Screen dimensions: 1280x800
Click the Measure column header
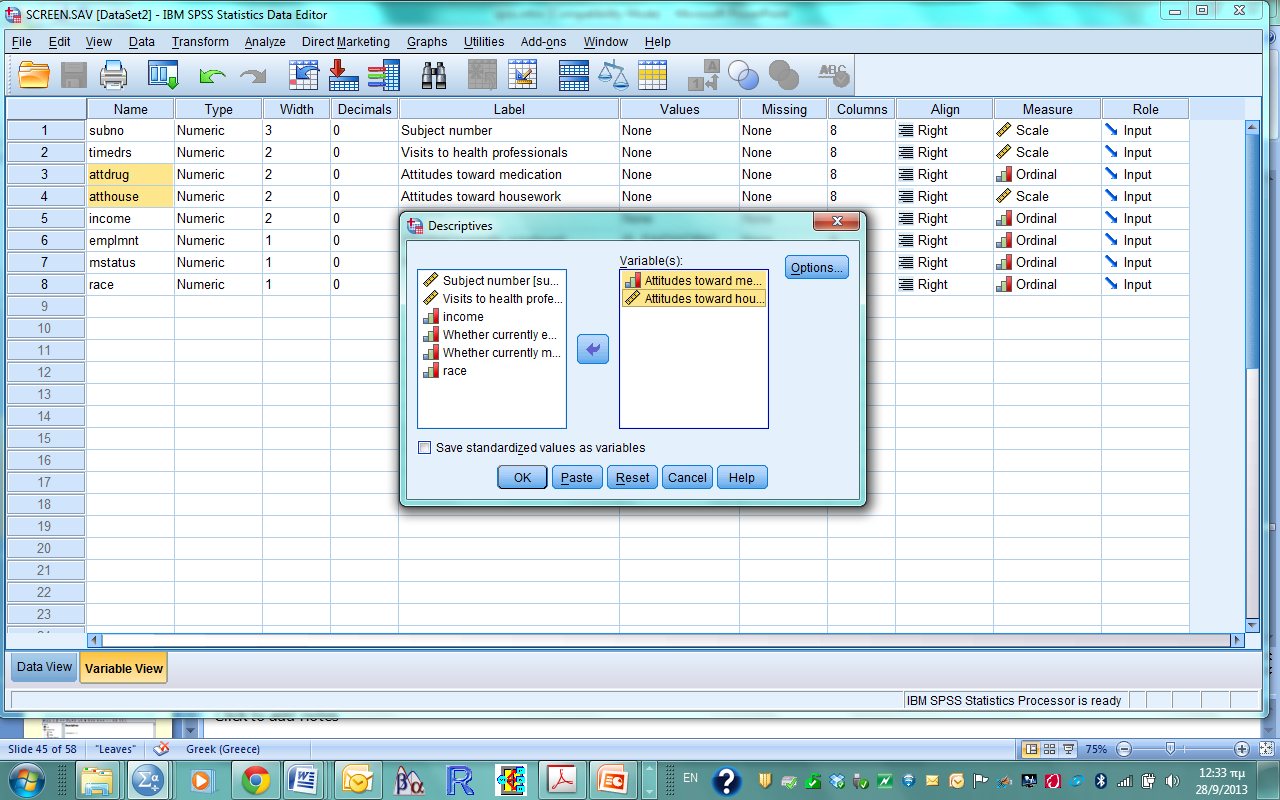point(1048,109)
